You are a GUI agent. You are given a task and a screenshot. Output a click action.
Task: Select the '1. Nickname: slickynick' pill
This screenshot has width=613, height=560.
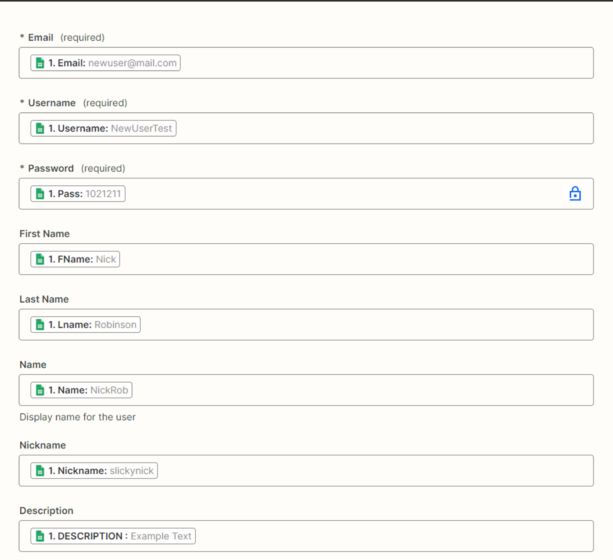pos(94,470)
